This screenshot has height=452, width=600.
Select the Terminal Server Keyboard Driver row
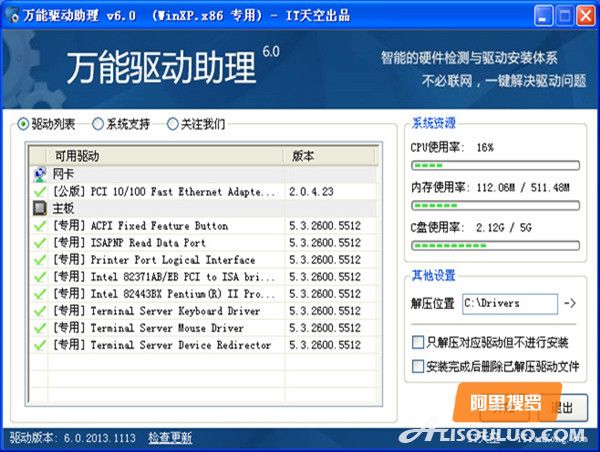coord(204,311)
